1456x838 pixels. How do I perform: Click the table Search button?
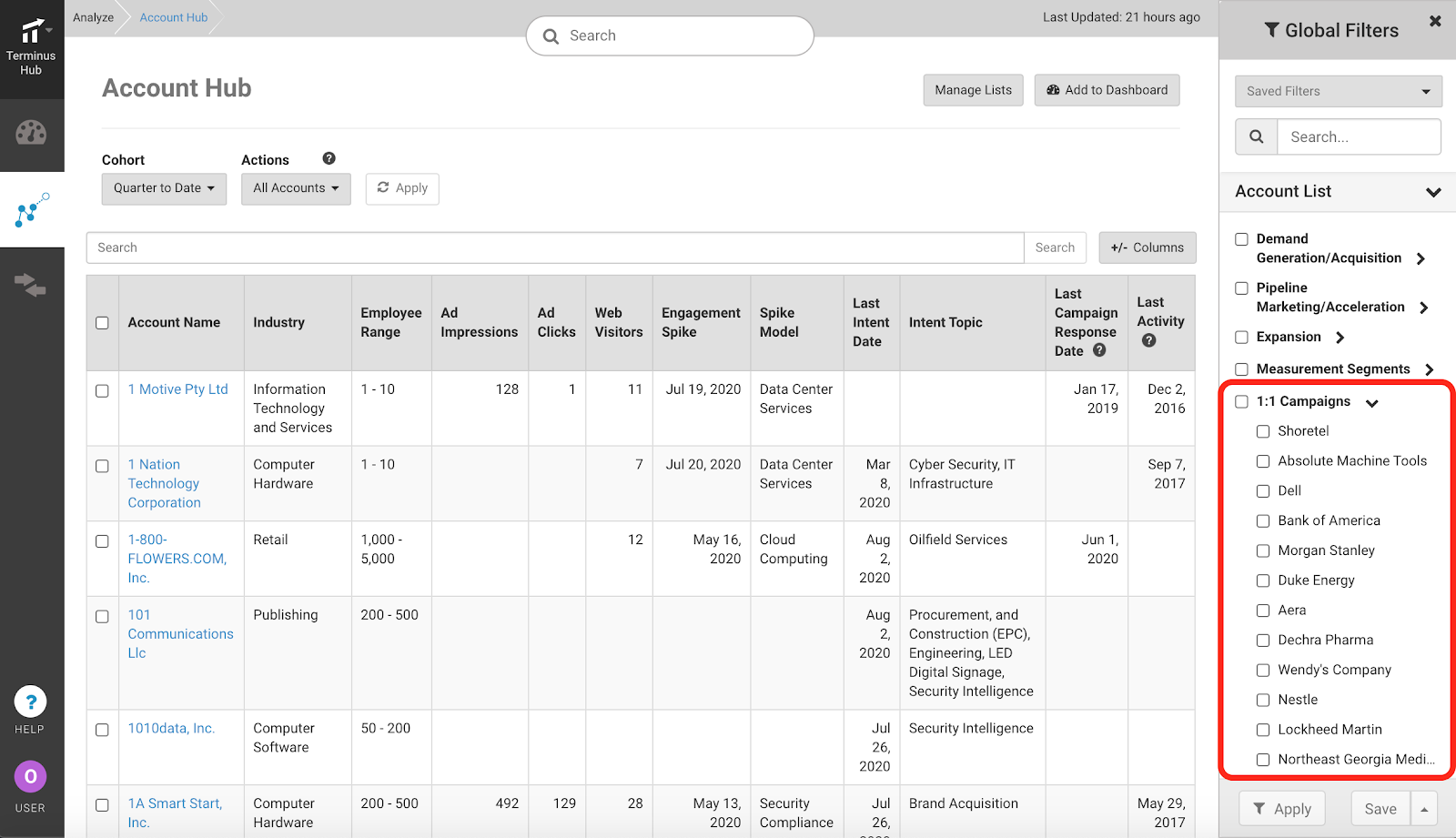(1055, 247)
